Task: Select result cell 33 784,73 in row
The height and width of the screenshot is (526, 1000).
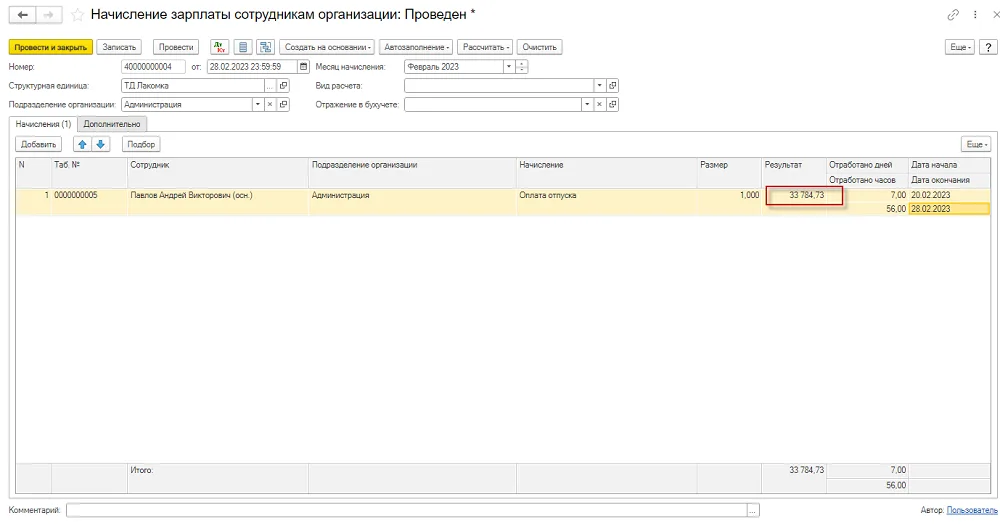Action: 795,195
